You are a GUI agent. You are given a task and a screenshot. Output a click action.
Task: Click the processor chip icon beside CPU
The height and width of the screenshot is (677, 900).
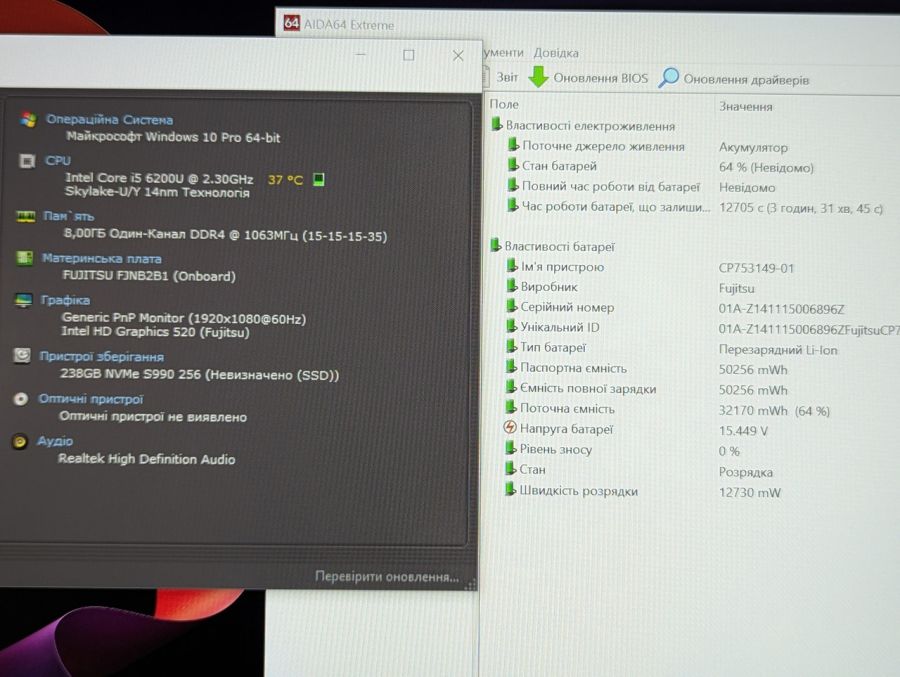tap(27, 161)
